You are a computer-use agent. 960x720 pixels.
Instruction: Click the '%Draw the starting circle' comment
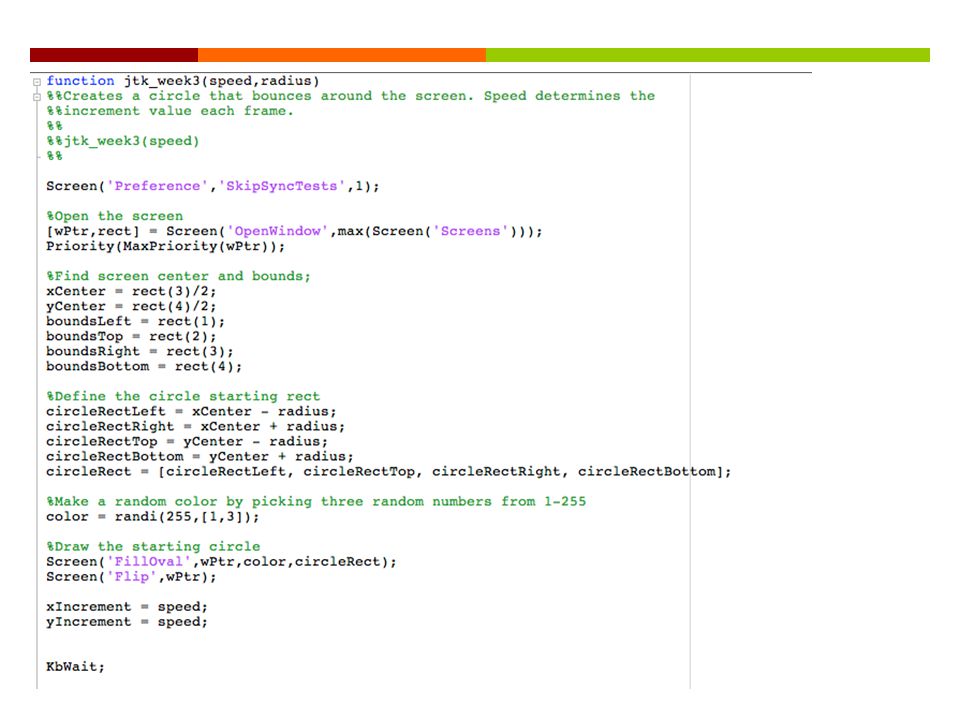click(153, 546)
